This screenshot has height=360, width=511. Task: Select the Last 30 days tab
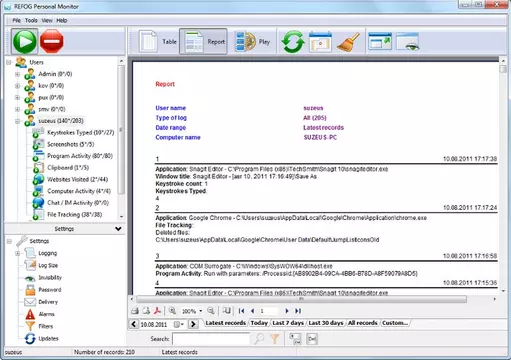click(x=326, y=323)
